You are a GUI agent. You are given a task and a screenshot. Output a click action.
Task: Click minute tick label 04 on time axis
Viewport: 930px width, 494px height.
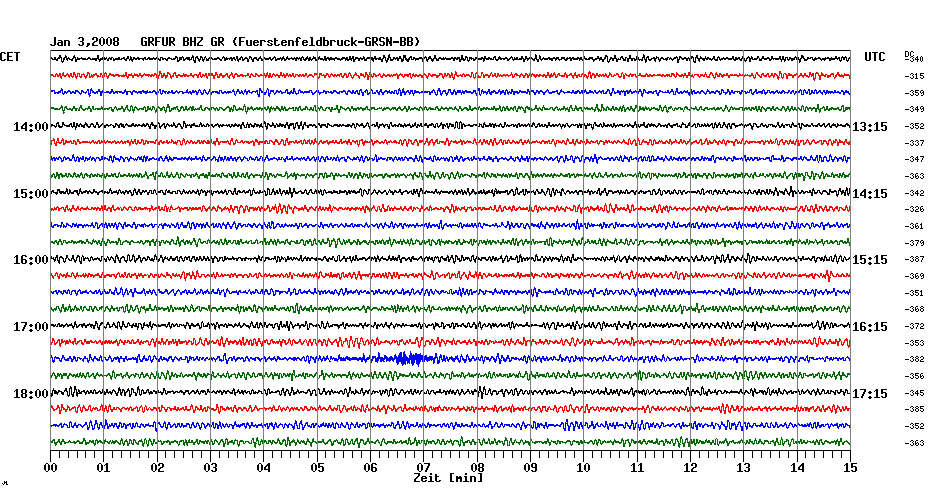coord(264,467)
